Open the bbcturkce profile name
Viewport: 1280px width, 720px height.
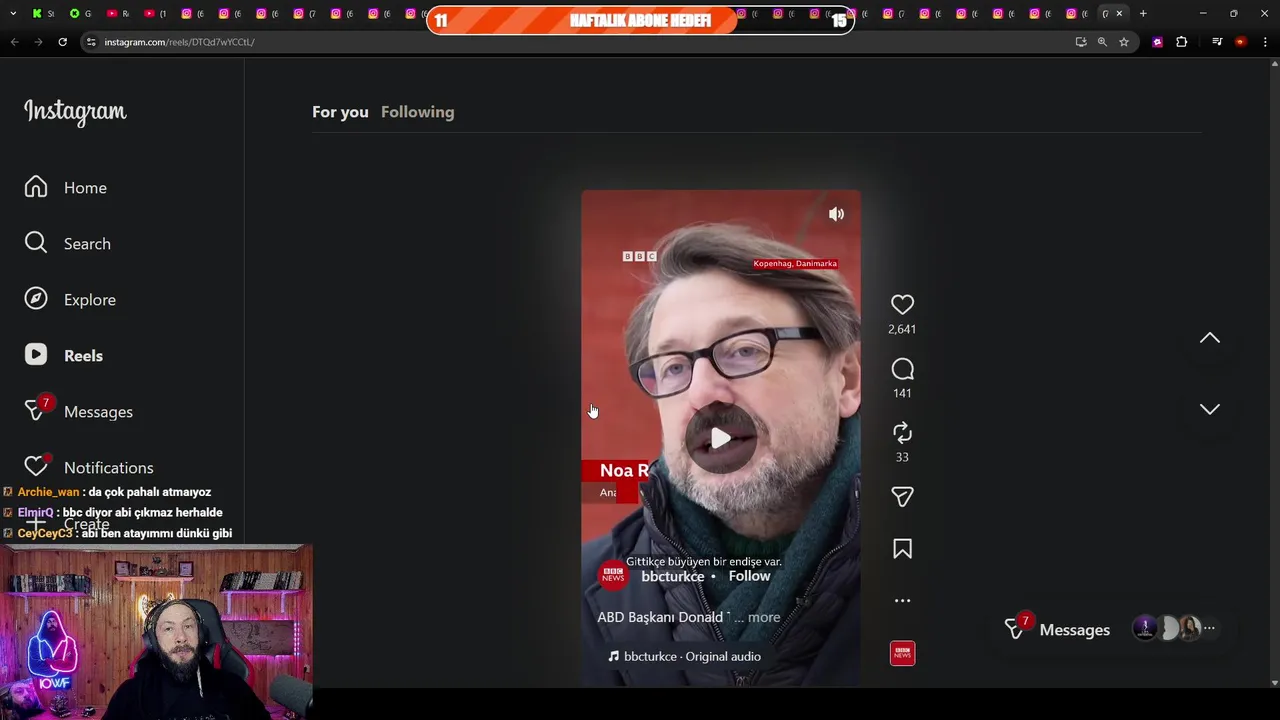click(x=672, y=577)
